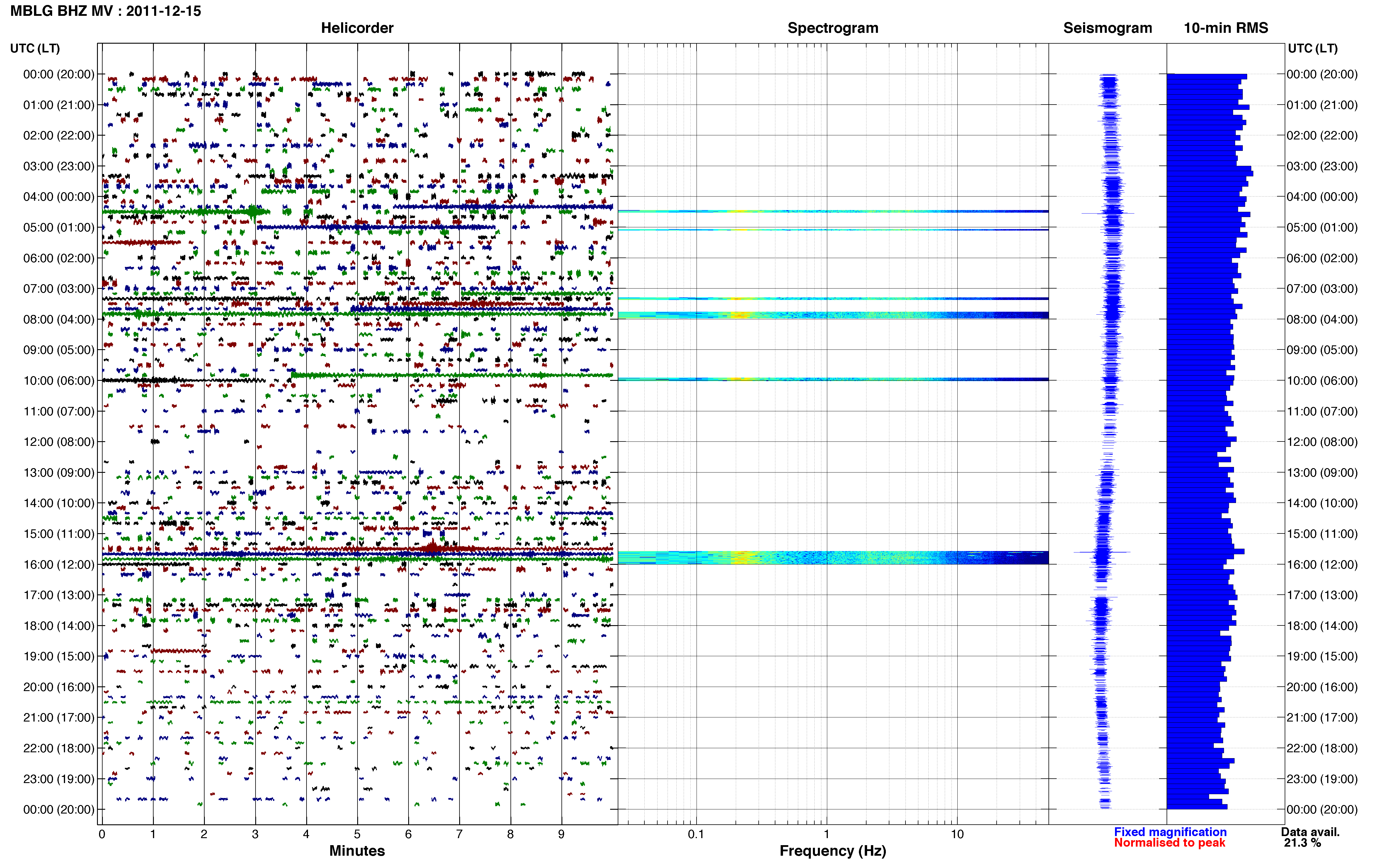Click right time label '03:00 (23:00)'
Image resolution: width=1389 pixels, height=868 pixels.
[x=1322, y=166]
